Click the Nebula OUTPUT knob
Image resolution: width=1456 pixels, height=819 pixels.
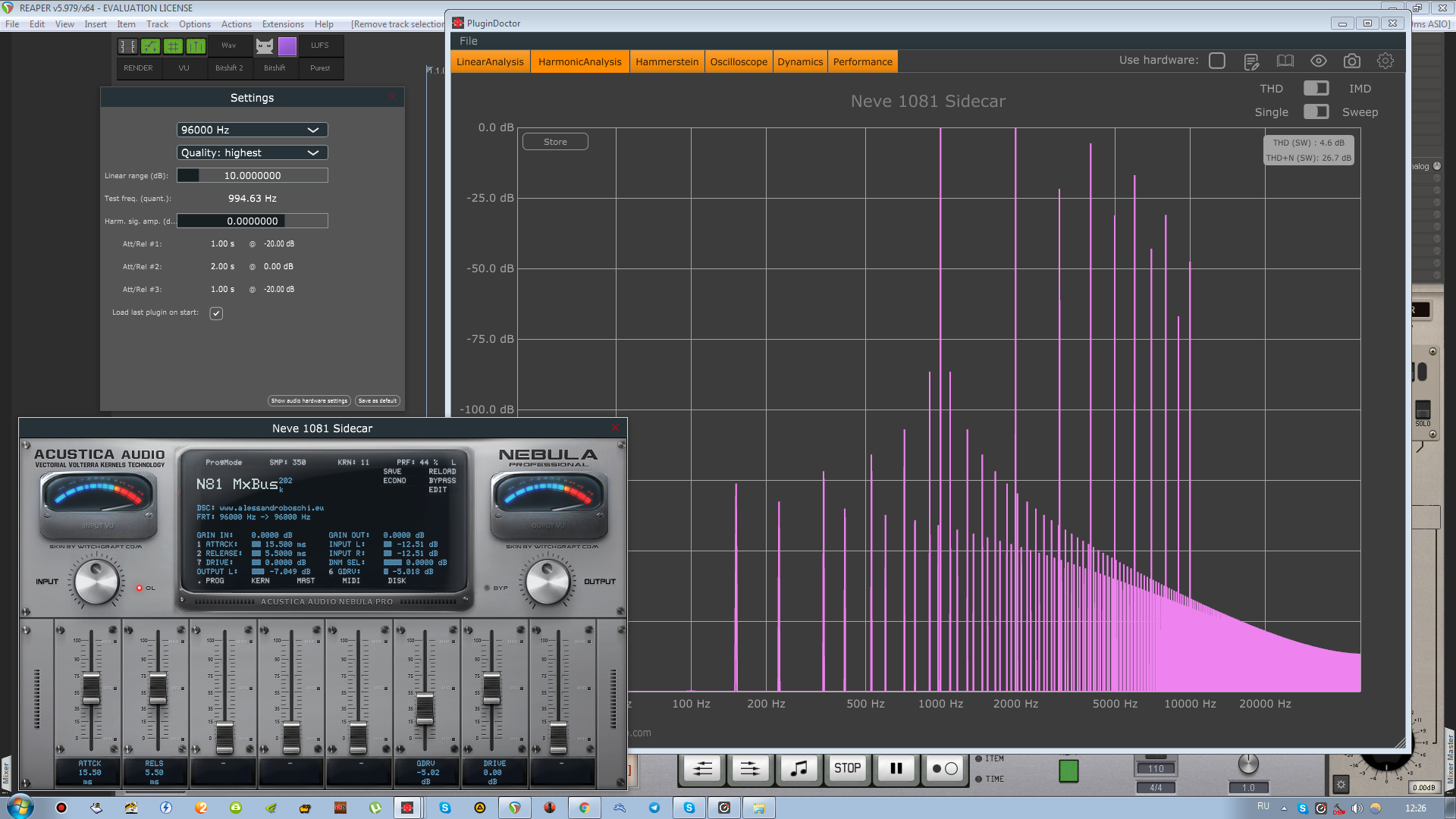click(x=548, y=582)
